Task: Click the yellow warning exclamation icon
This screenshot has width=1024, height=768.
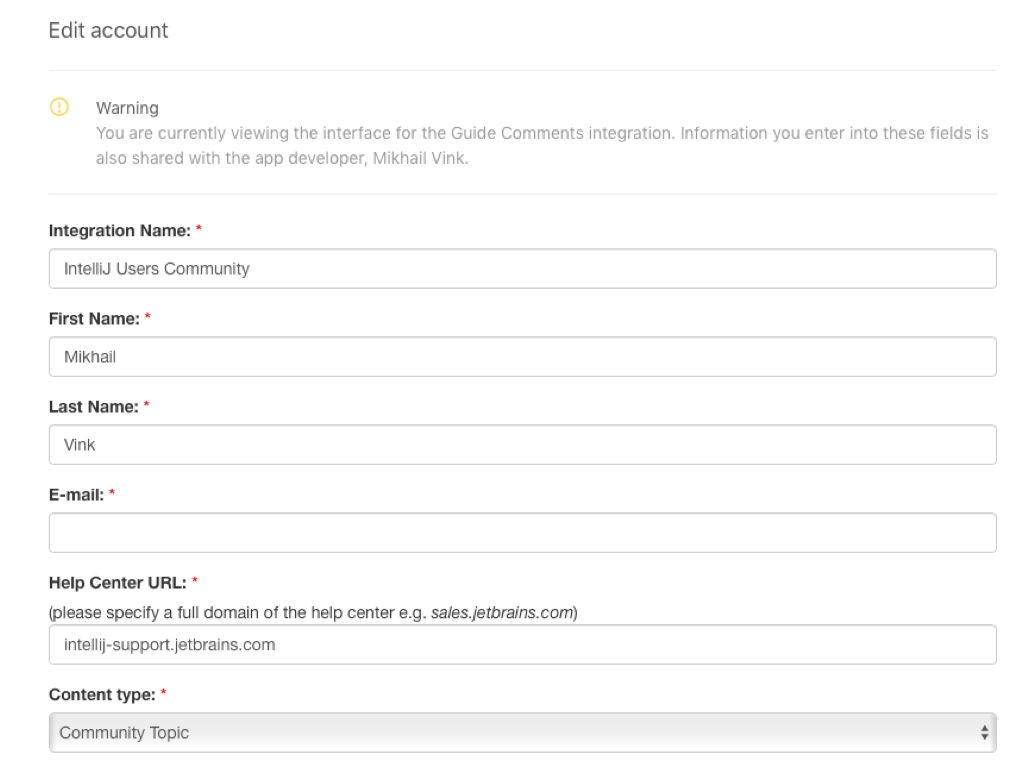Action: 59,107
